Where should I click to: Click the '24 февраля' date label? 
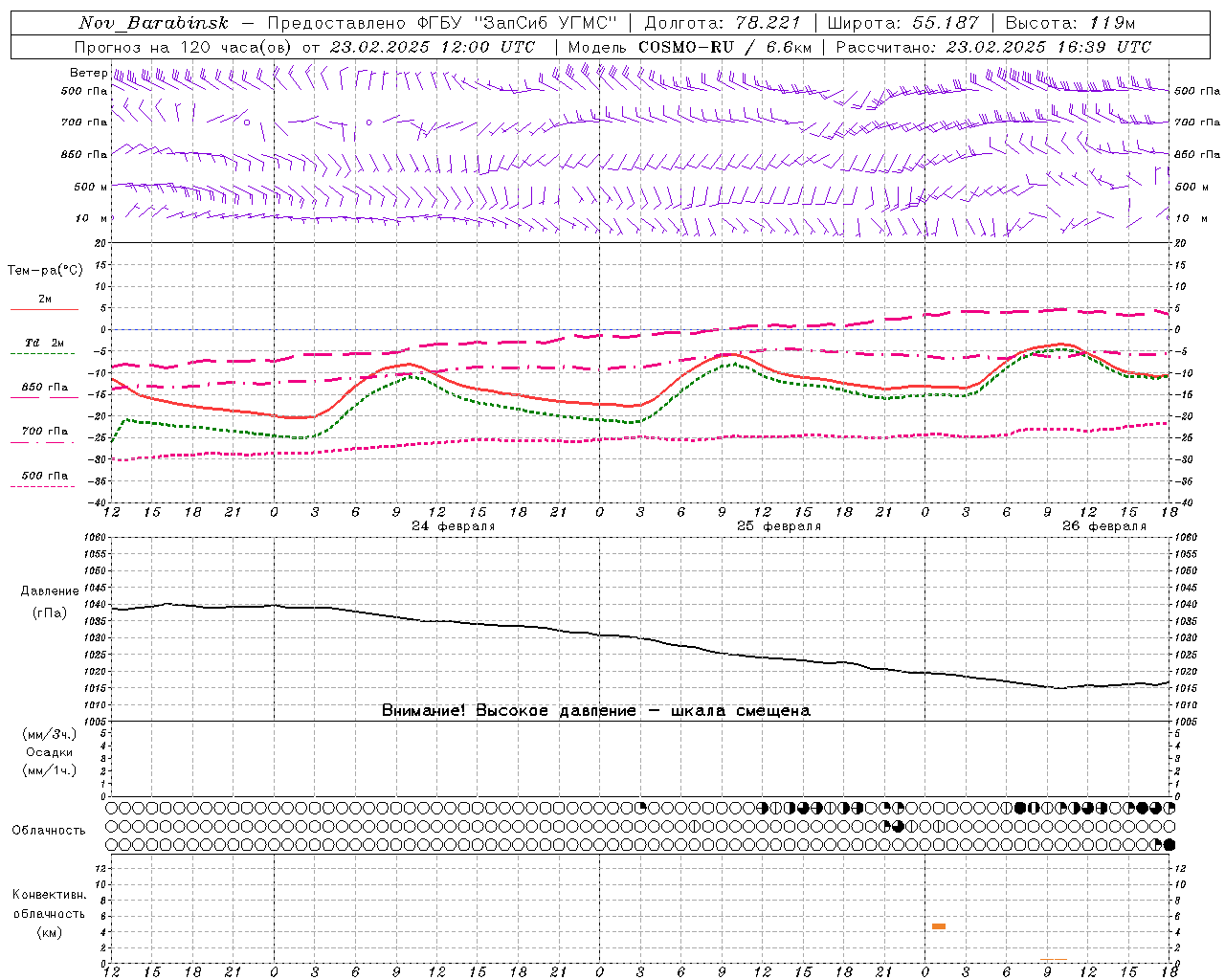point(453,526)
